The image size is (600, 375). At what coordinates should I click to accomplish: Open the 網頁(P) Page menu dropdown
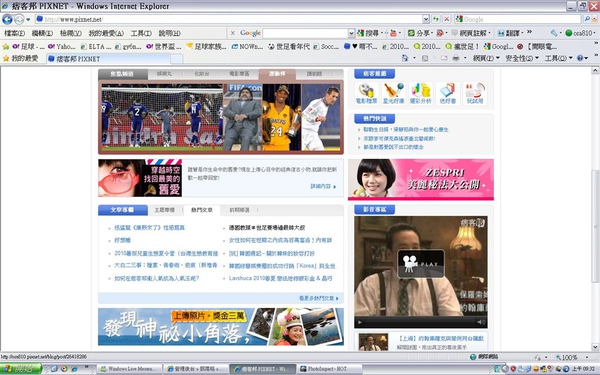click(x=486, y=58)
